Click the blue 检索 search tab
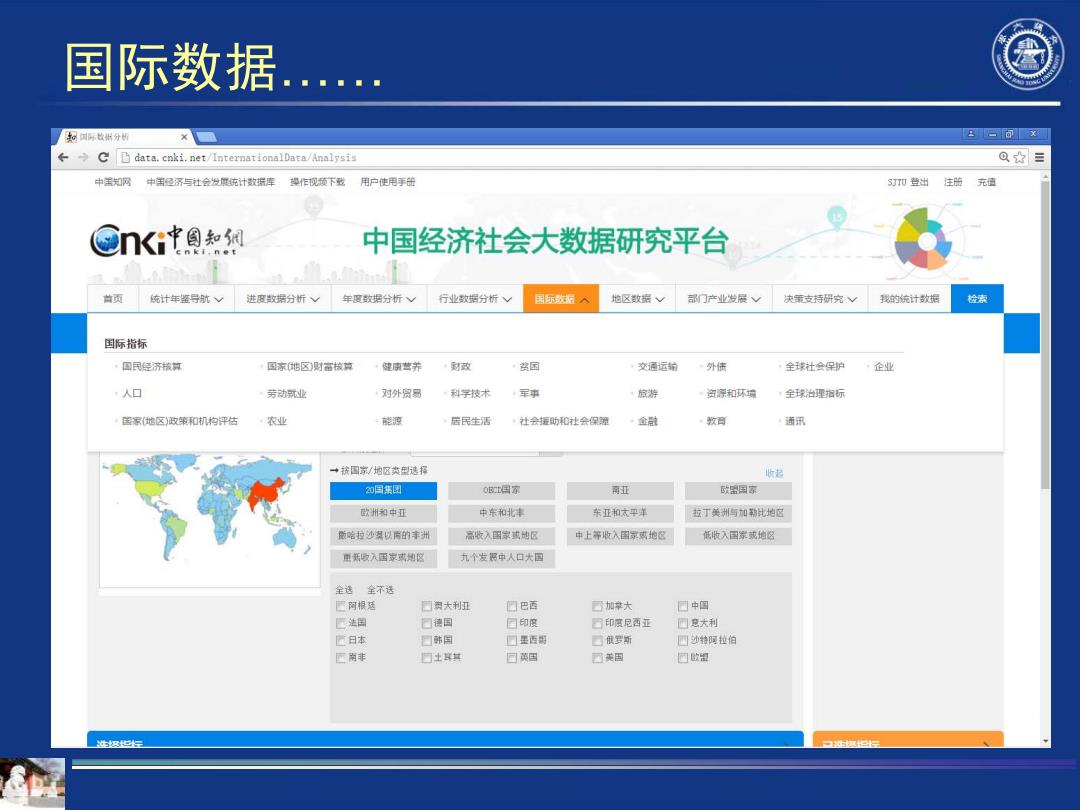The height and width of the screenshot is (810, 1080). (x=977, y=299)
